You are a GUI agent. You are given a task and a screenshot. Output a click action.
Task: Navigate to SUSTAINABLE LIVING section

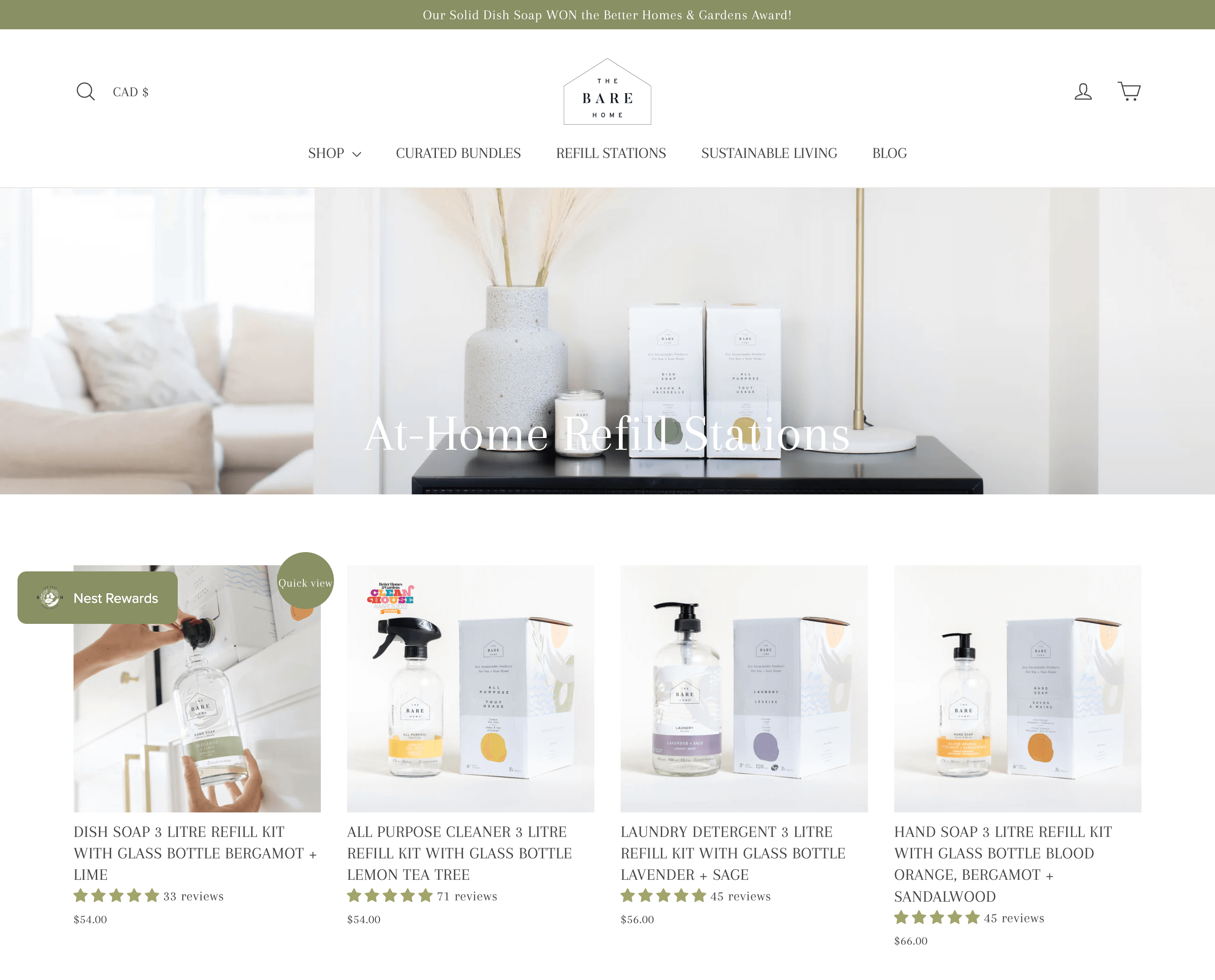pos(769,153)
